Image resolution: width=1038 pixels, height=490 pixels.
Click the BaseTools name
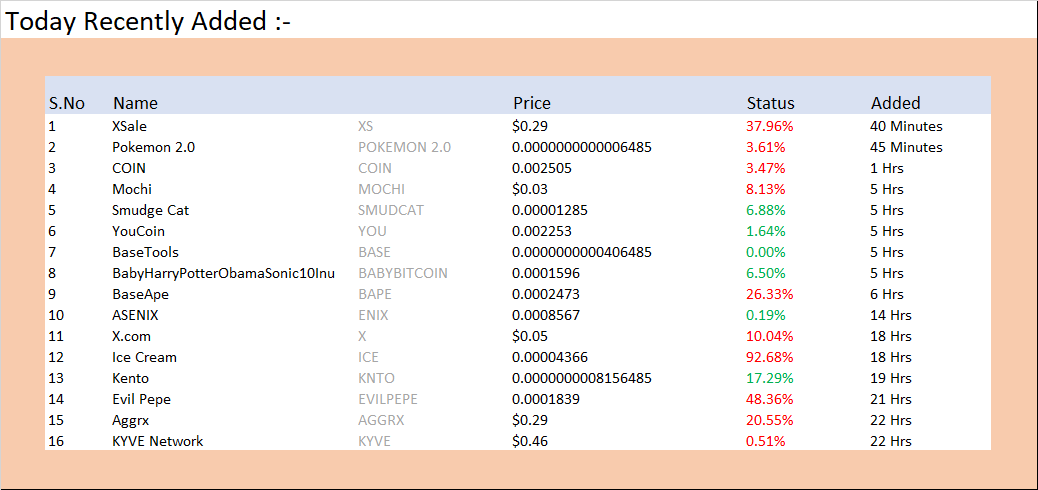pos(146,252)
